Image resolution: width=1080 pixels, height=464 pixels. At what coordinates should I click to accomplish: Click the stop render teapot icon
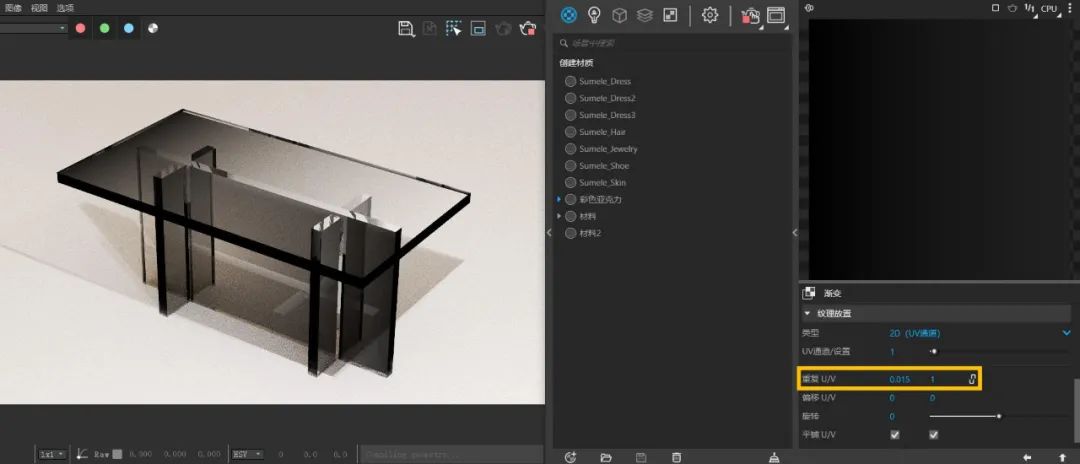point(528,28)
